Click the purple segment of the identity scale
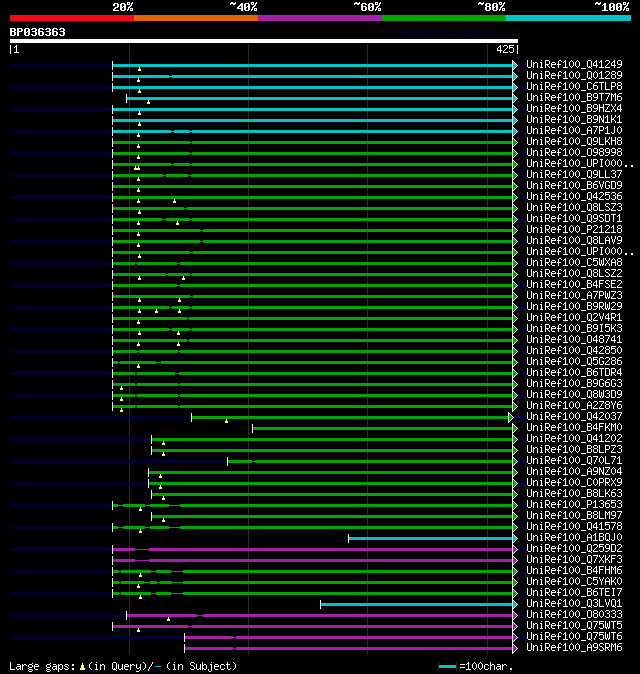This screenshot has height=674, width=640. 319,18
